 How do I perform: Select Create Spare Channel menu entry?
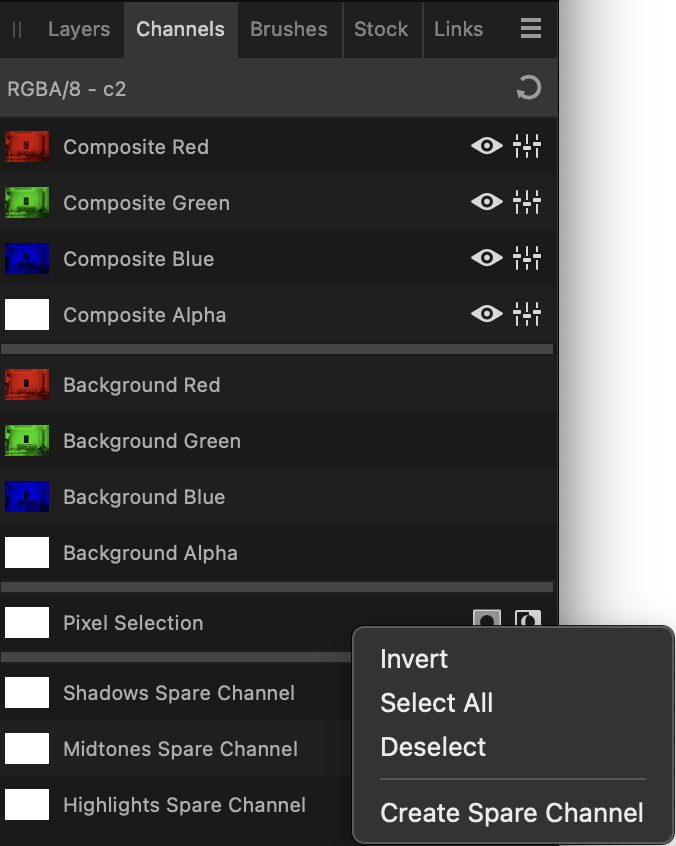(511, 813)
